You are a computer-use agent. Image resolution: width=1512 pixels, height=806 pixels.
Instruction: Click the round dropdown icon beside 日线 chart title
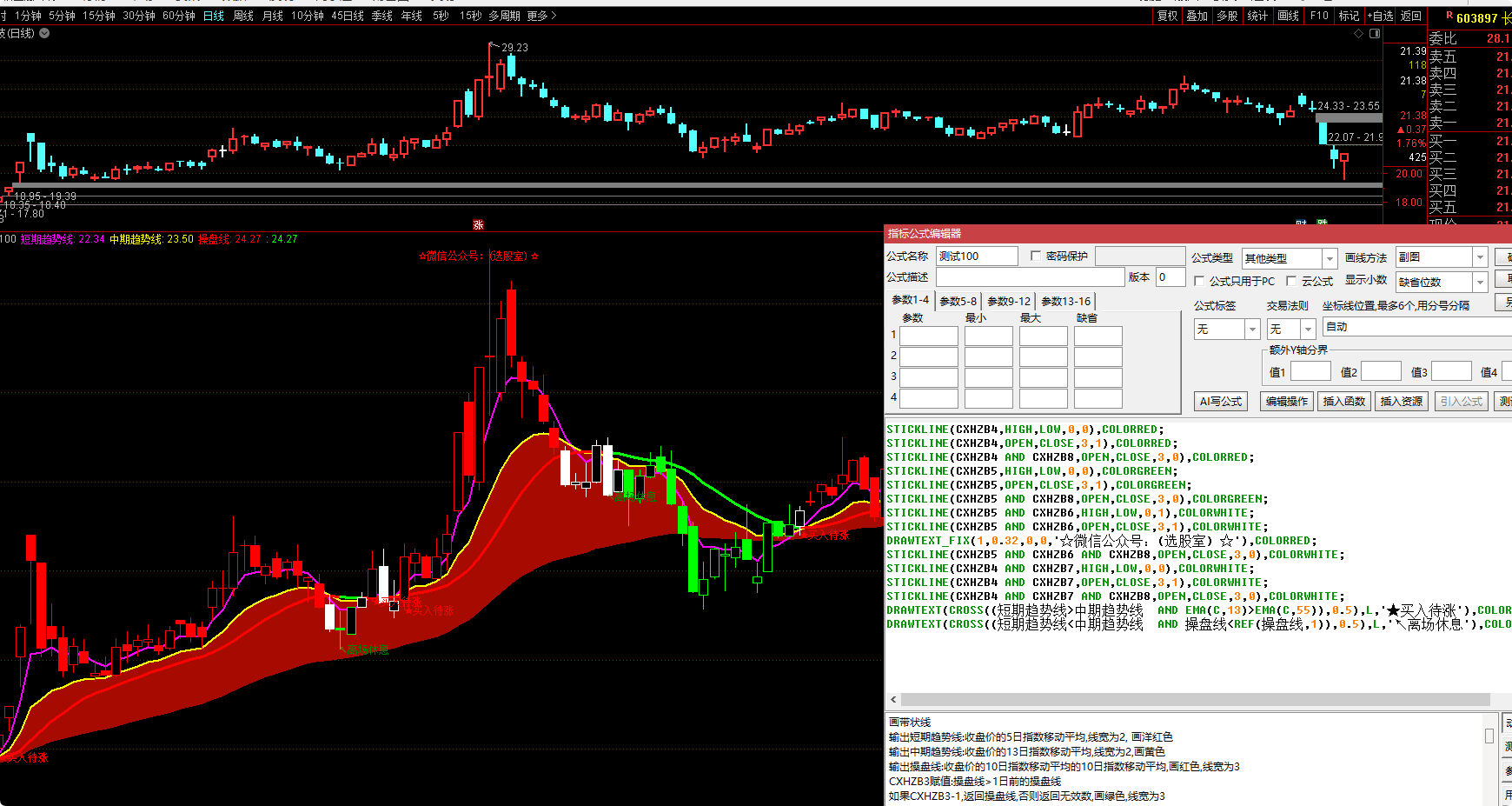point(44,33)
